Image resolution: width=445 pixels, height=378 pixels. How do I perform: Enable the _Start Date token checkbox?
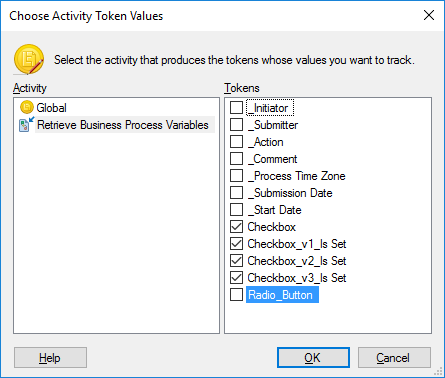236,210
